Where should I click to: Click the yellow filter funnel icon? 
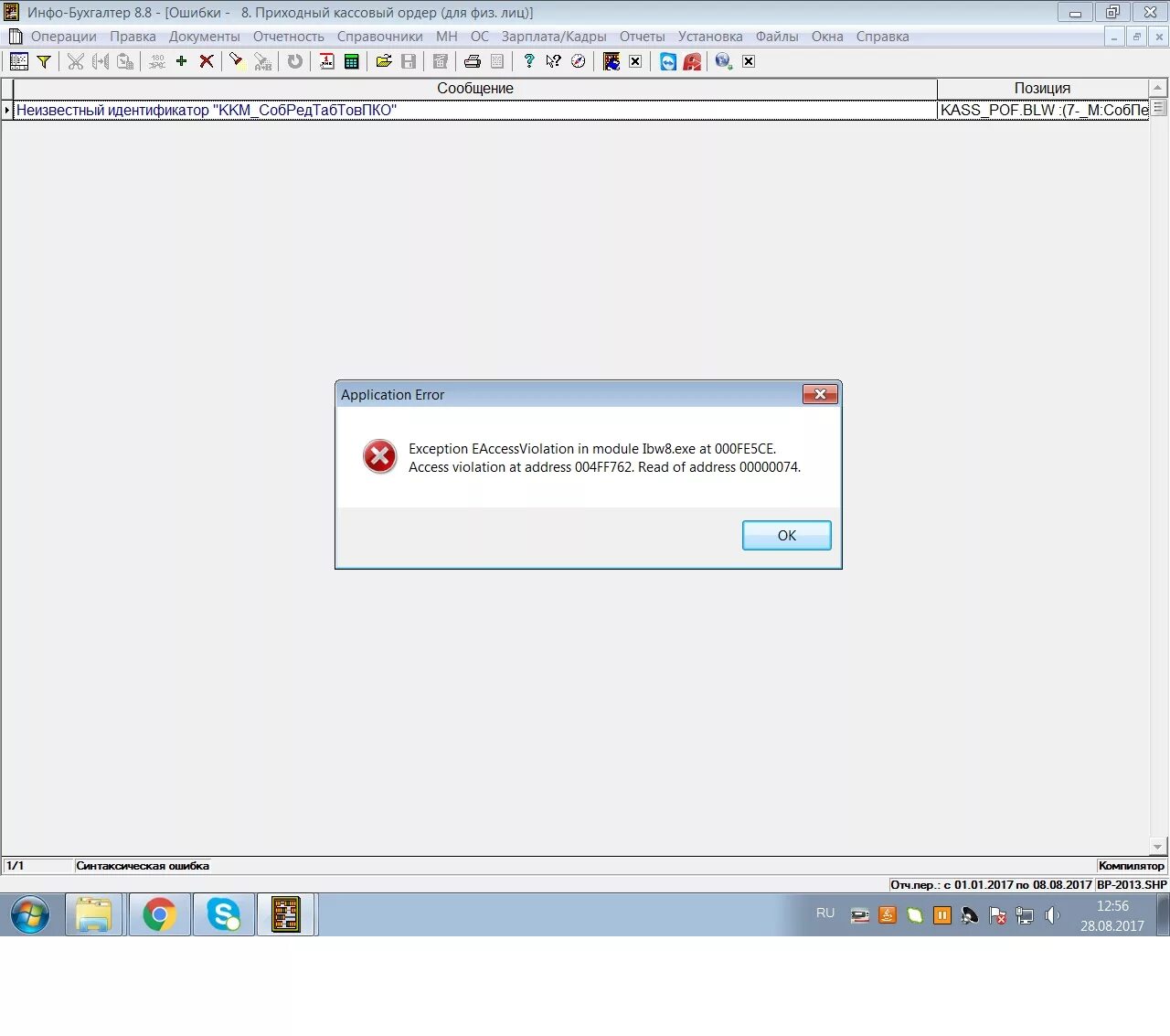coord(43,61)
